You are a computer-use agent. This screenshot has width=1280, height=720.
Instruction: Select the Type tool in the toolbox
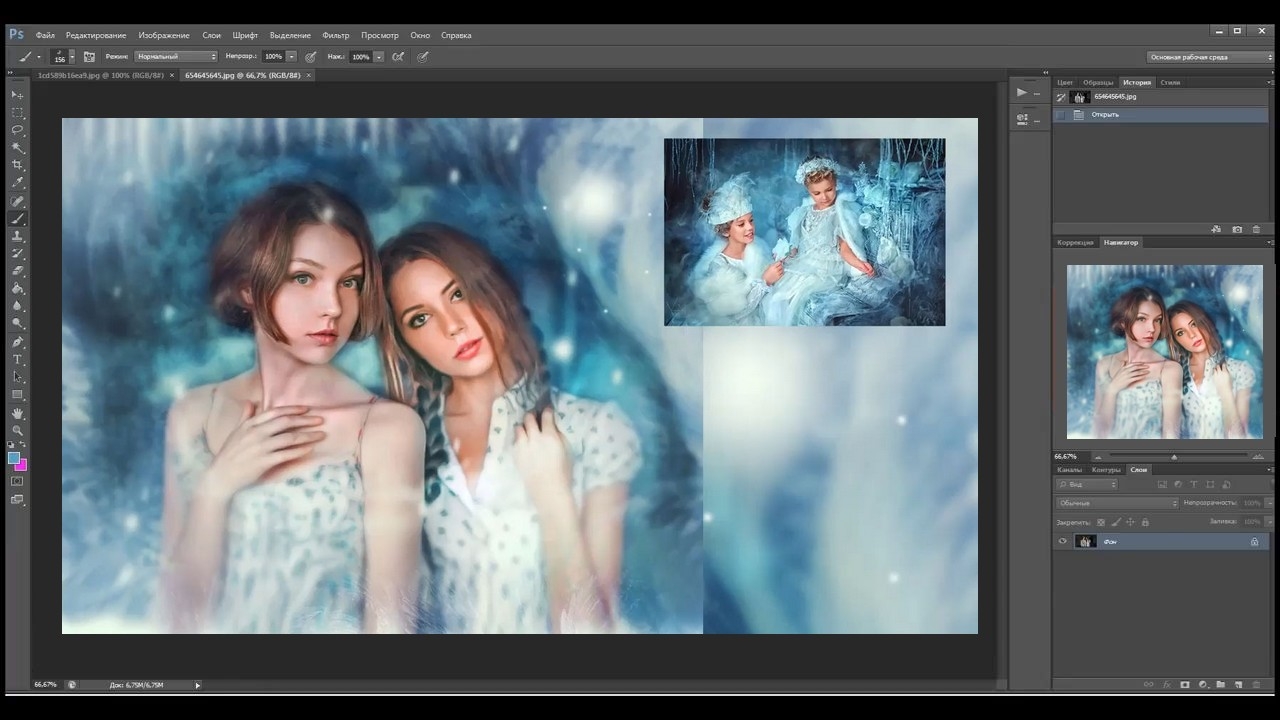(x=18, y=360)
